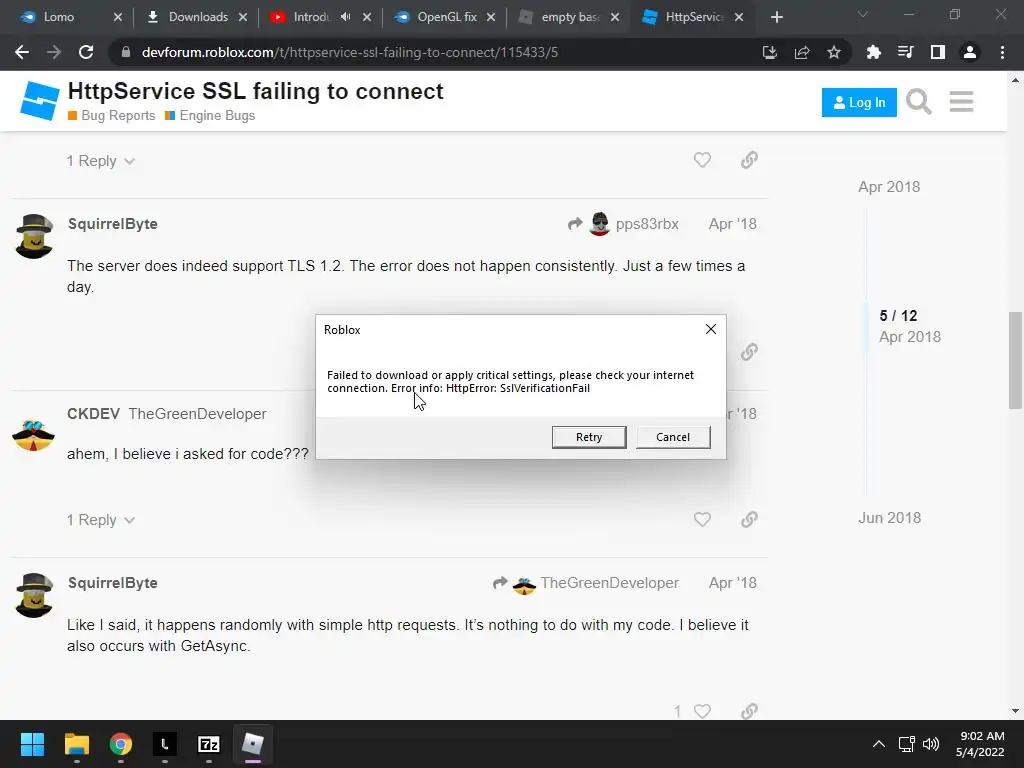This screenshot has height=768, width=1024.
Task: Open File Explorer from the taskbar
Action: [x=76, y=744]
